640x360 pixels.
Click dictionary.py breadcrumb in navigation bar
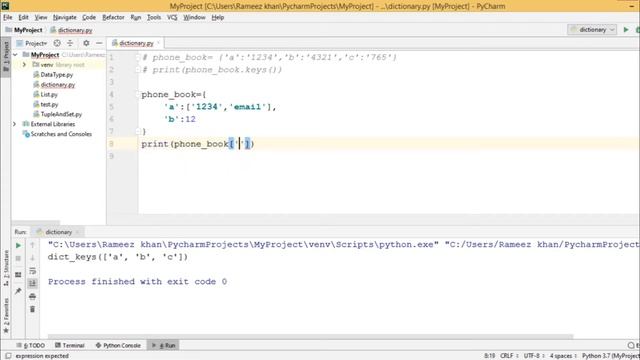pos(71,30)
